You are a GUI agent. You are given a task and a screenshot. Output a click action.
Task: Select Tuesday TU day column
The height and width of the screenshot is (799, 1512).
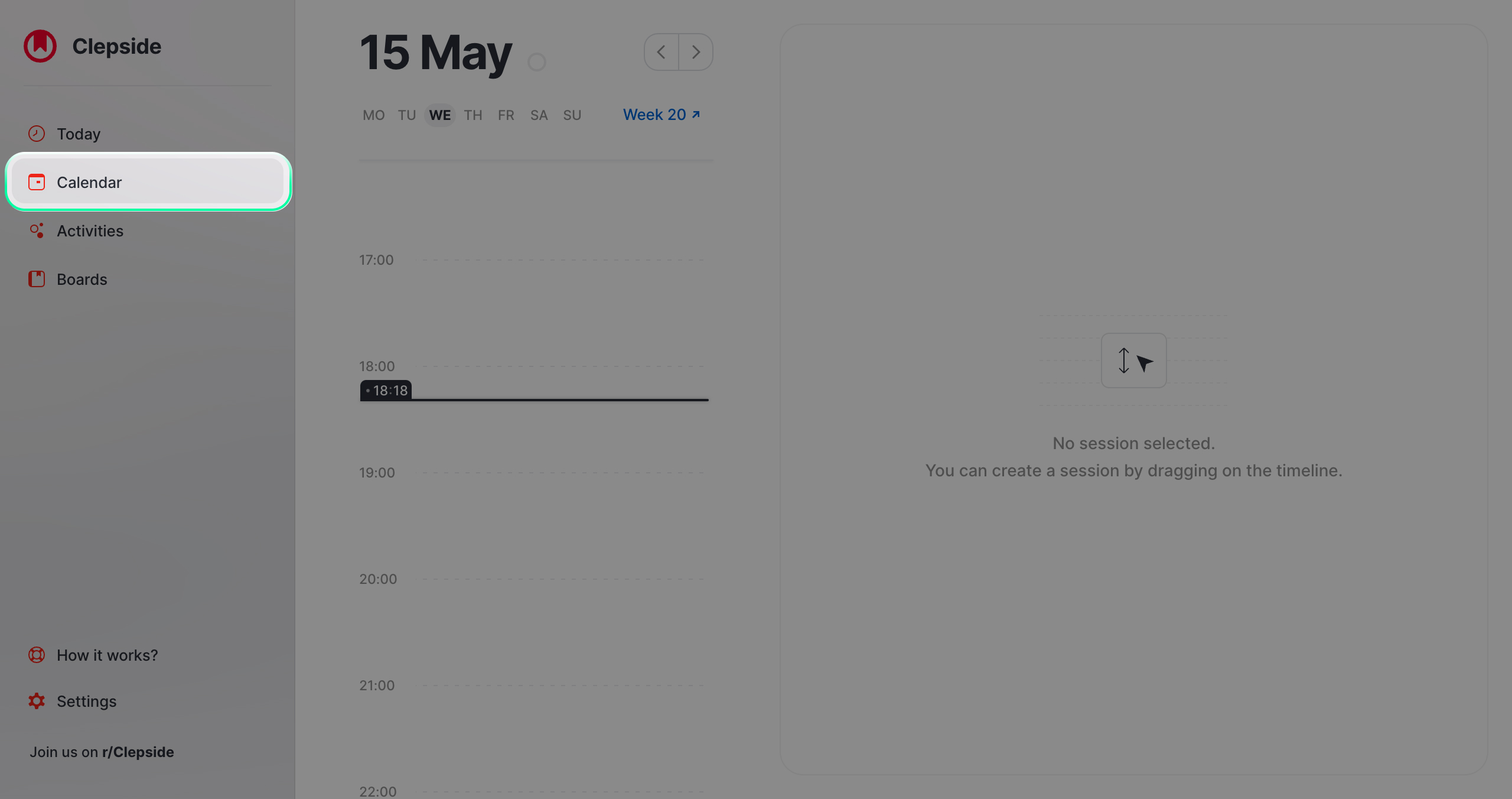click(x=406, y=114)
